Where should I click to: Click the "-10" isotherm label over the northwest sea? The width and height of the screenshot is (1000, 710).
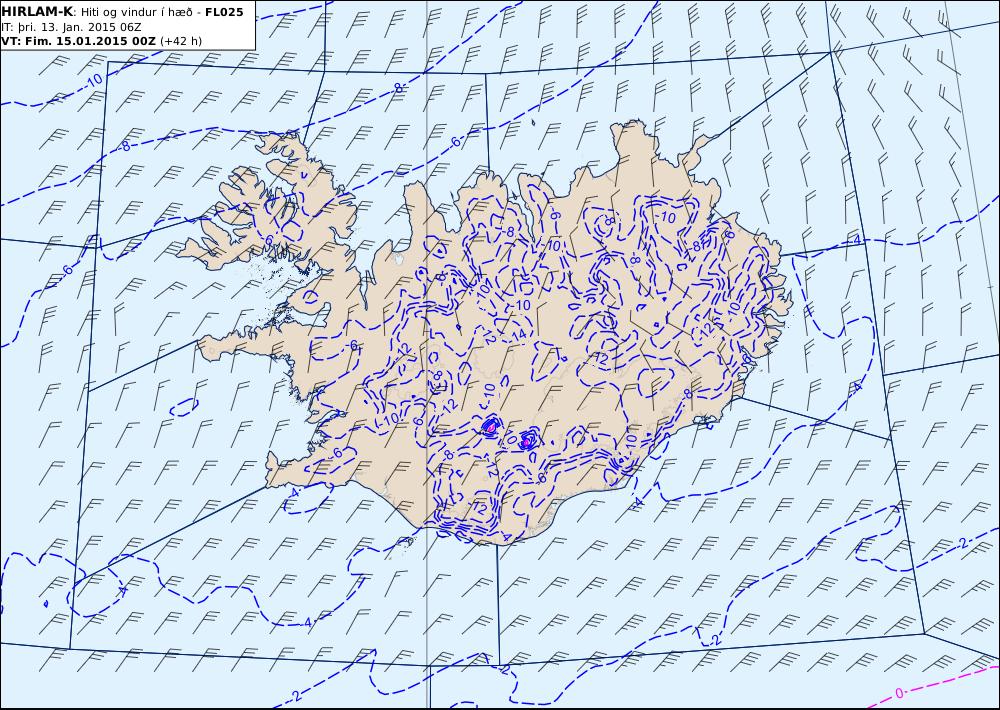tap(93, 81)
